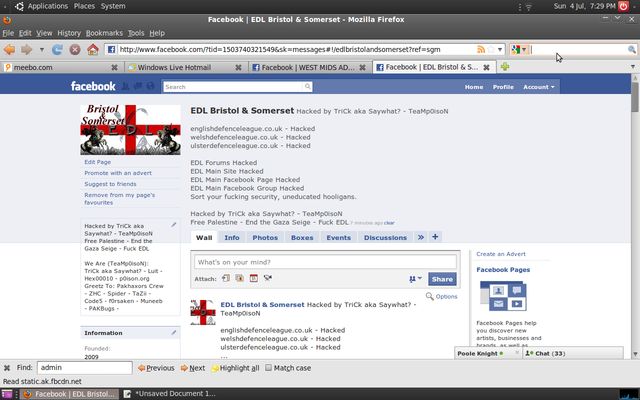The image size is (640, 400).
Task: Open a new tab with plus icon
Action: 506,67
